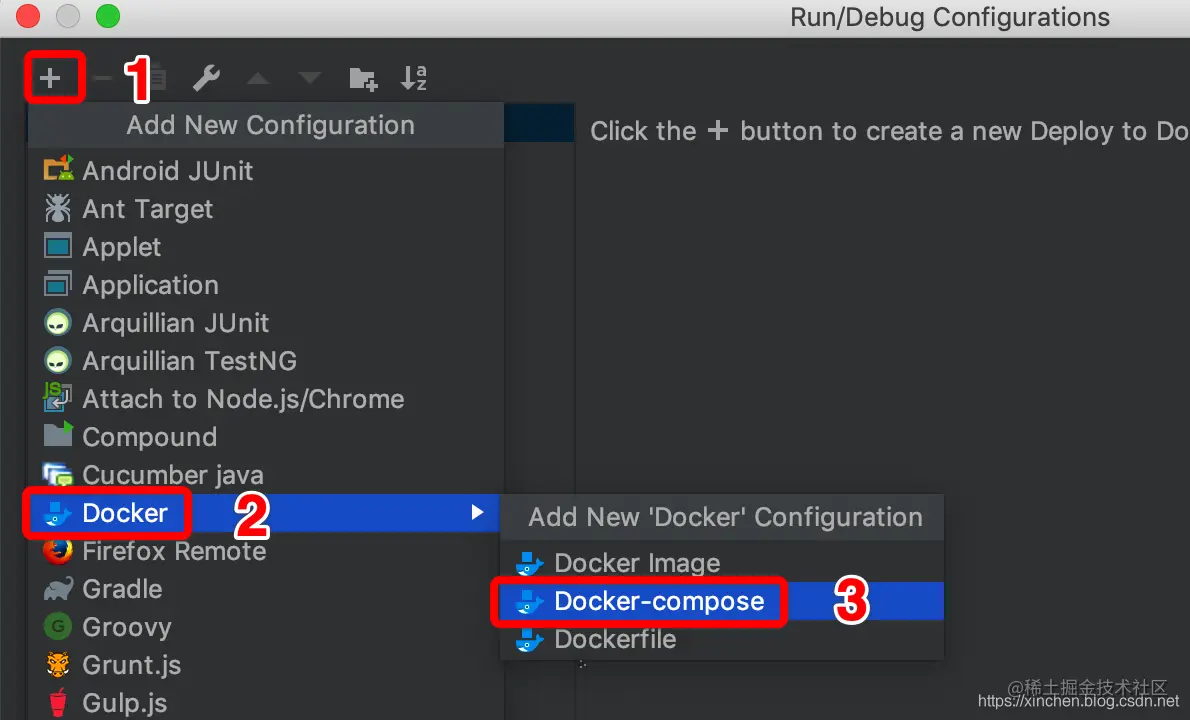Create a new configuration folder
The height and width of the screenshot is (720, 1190).
pos(363,77)
